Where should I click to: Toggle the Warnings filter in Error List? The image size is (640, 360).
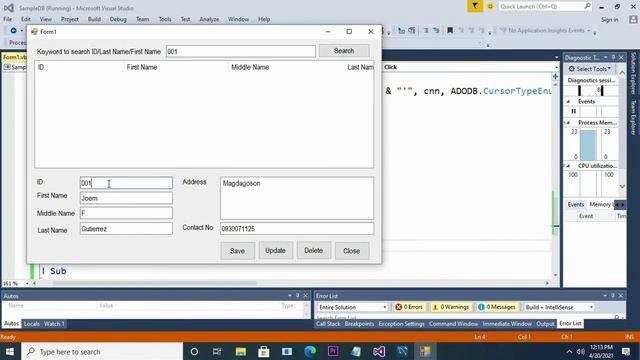450,307
